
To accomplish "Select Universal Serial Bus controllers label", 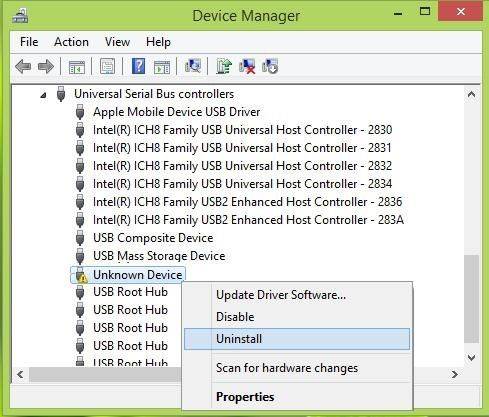I will pos(154,94).
